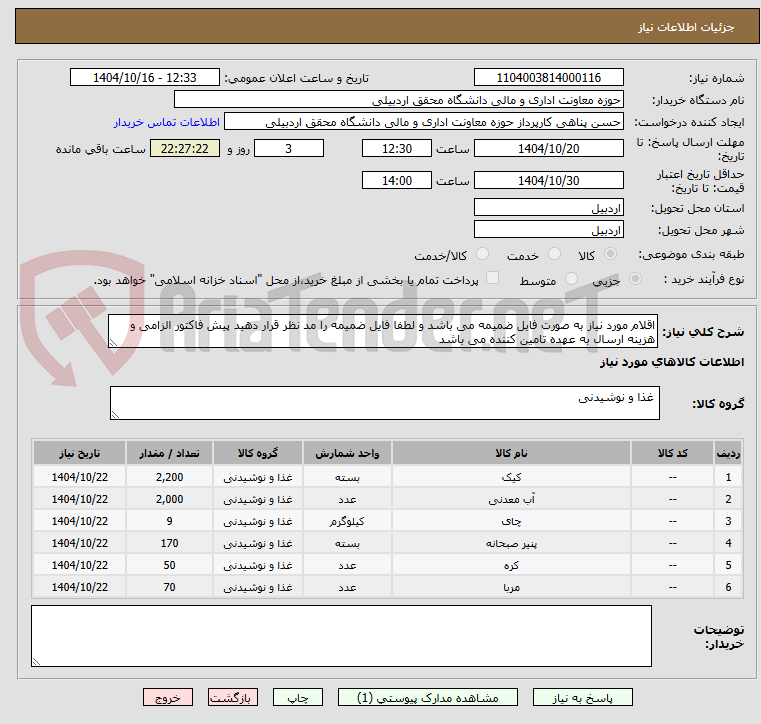
Task: Click the quantity 170 cell
Action: click(x=169, y=543)
